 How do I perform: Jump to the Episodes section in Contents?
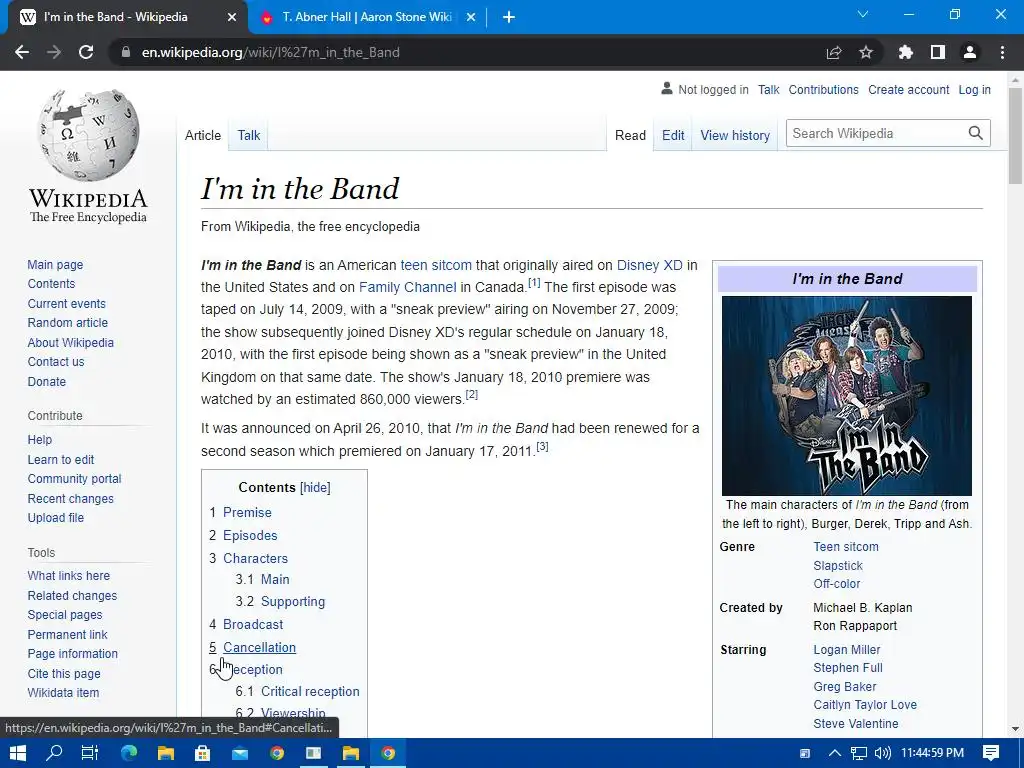250,535
